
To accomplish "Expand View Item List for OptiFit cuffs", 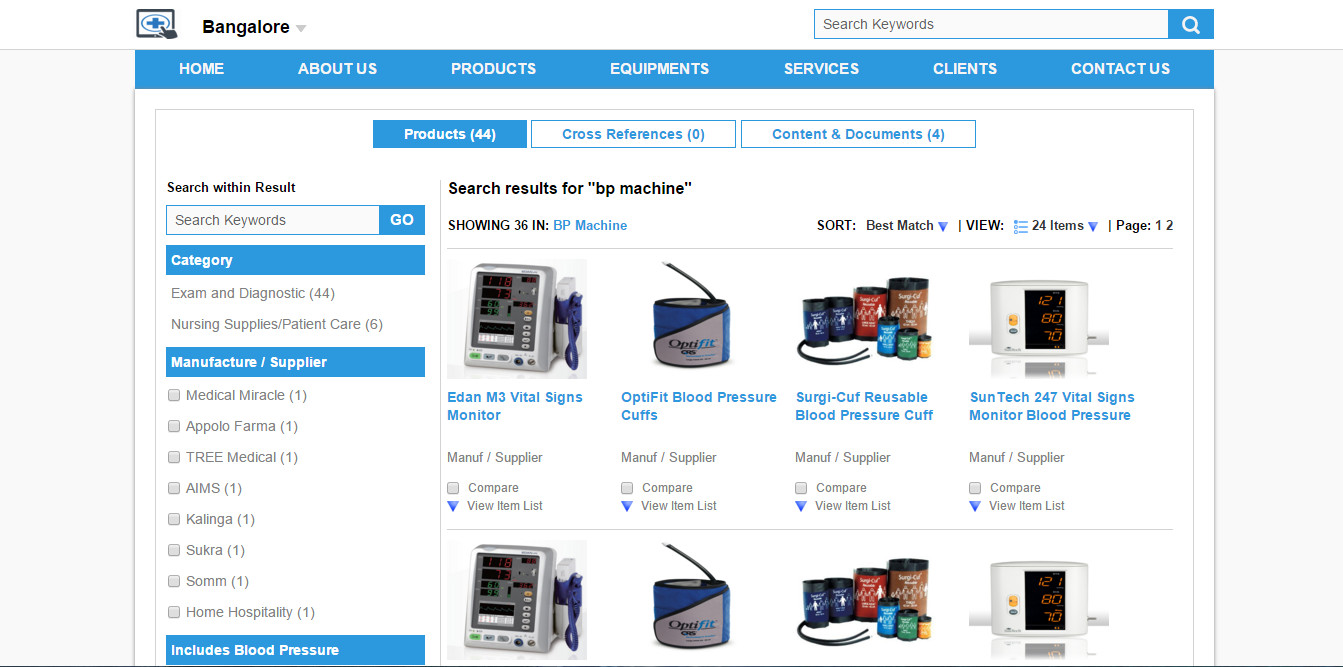I will tap(669, 506).
